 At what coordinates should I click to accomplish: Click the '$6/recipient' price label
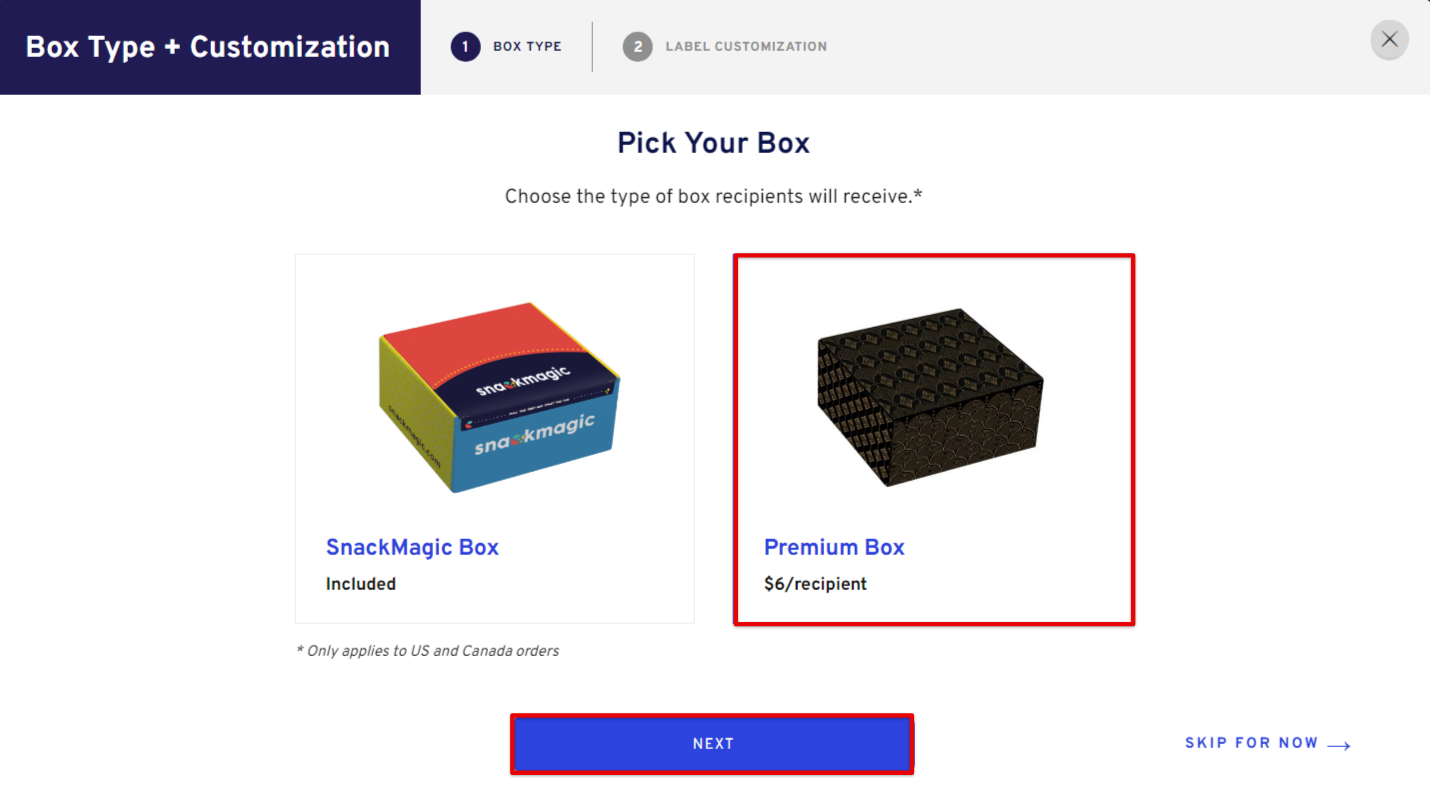pos(815,584)
